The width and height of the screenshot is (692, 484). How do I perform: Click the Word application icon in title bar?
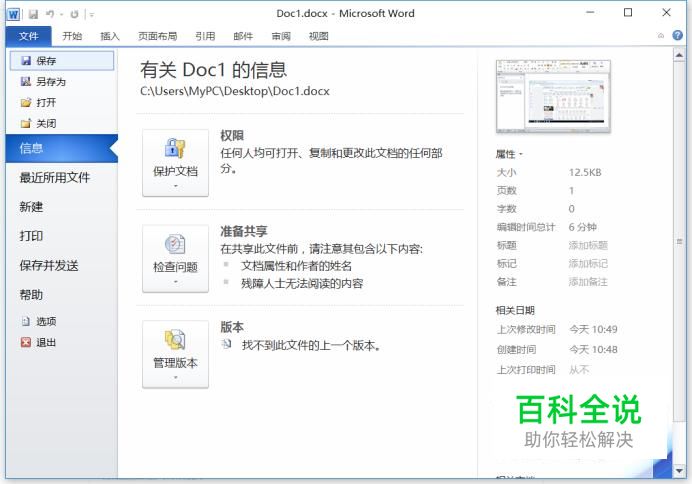click(x=13, y=14)
